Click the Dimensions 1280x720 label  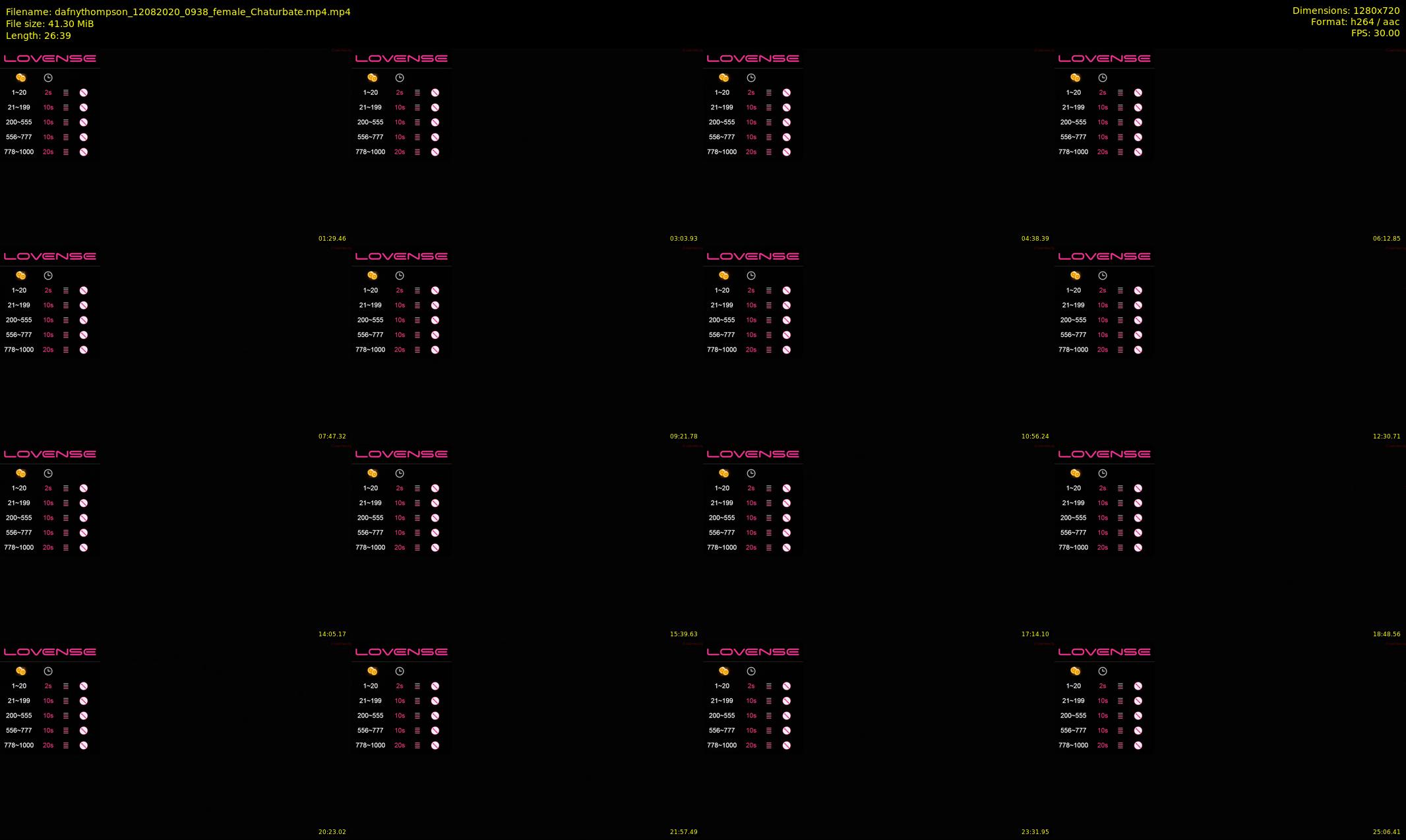[1345, 11]
